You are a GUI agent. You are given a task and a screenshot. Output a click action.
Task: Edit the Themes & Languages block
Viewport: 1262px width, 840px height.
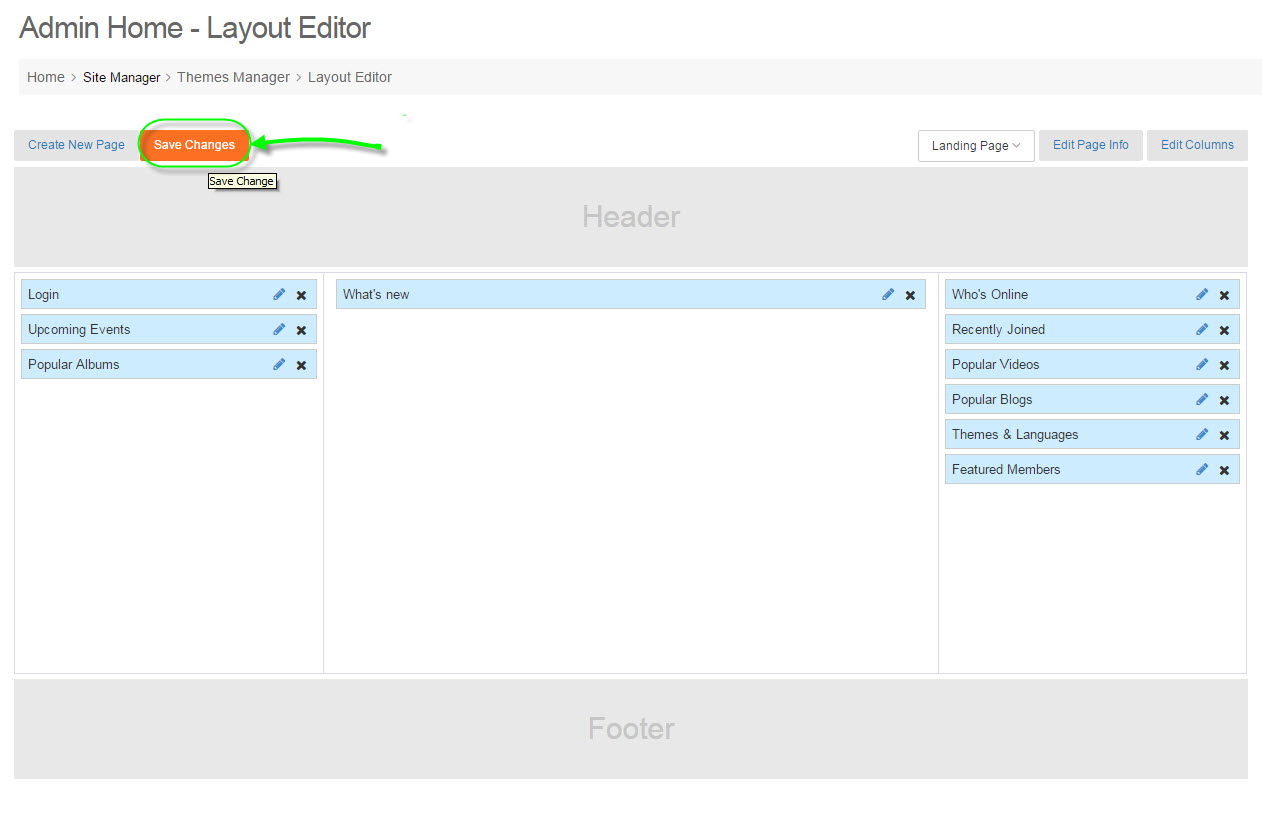coord(1202,435)
